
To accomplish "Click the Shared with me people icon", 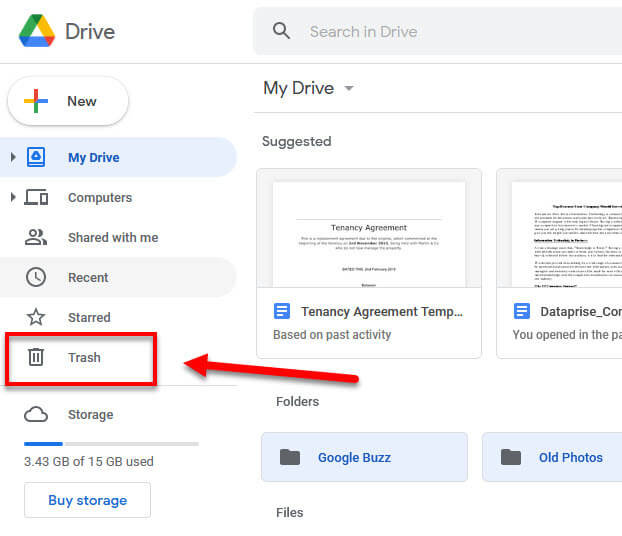I will 36,237.
